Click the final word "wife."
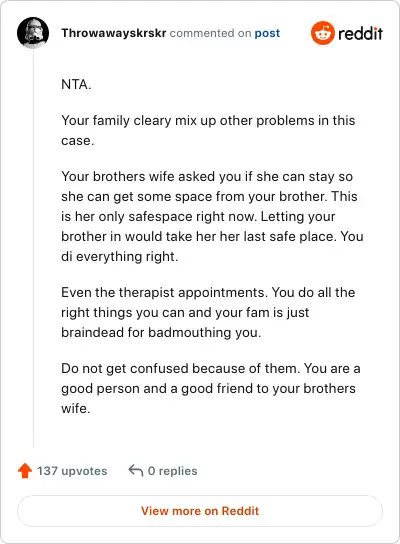 pos(76,408)
